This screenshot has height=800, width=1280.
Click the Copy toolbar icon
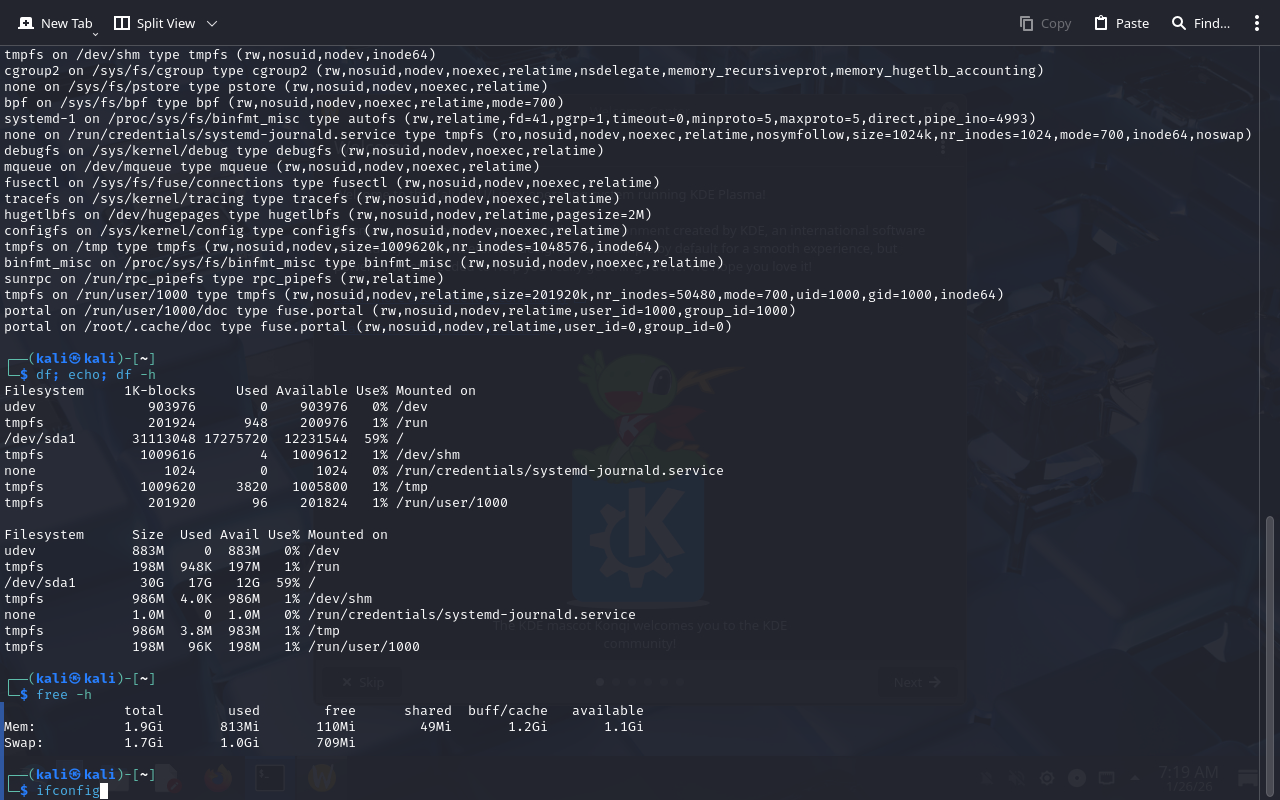1045,23
